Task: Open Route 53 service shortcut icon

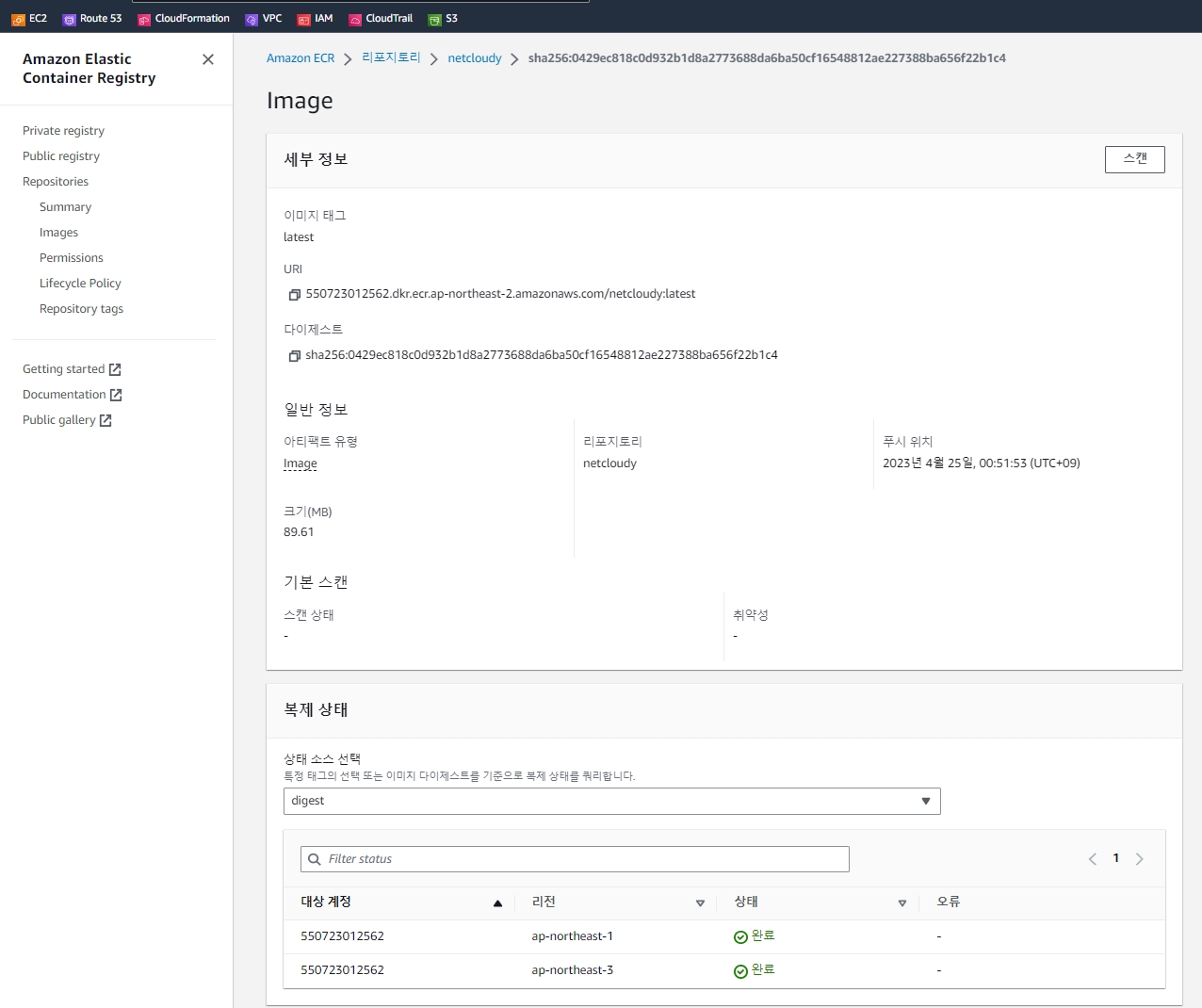Action: click(x=69, y=19)
